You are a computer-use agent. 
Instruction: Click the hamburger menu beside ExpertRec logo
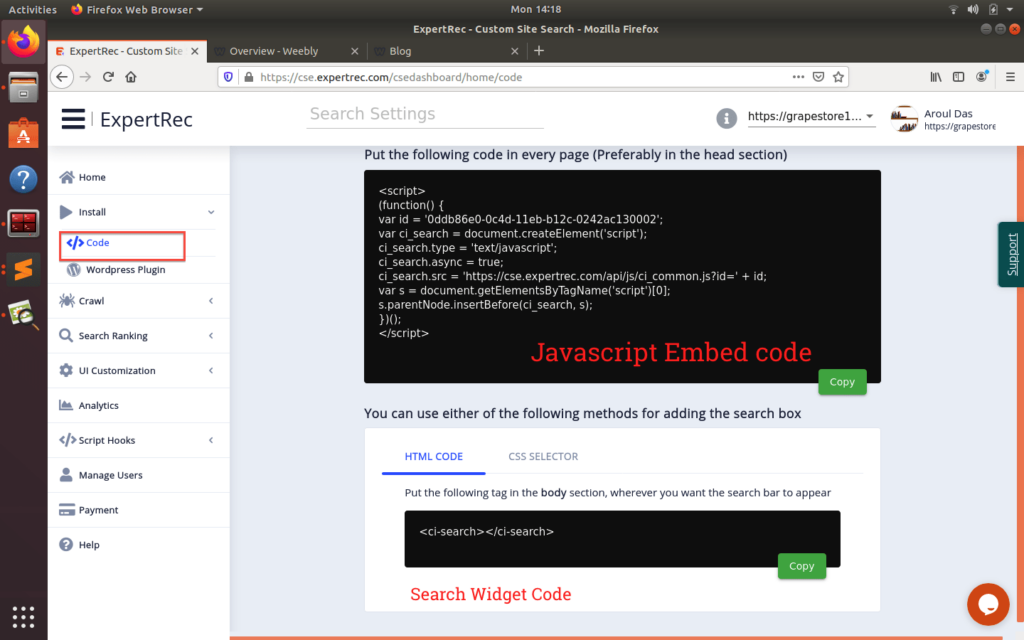tap(73, 118)
